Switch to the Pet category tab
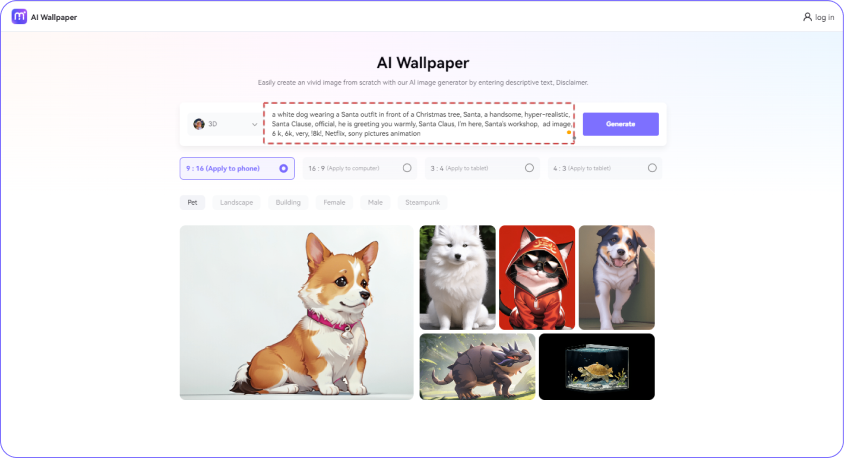 point(192,202)
